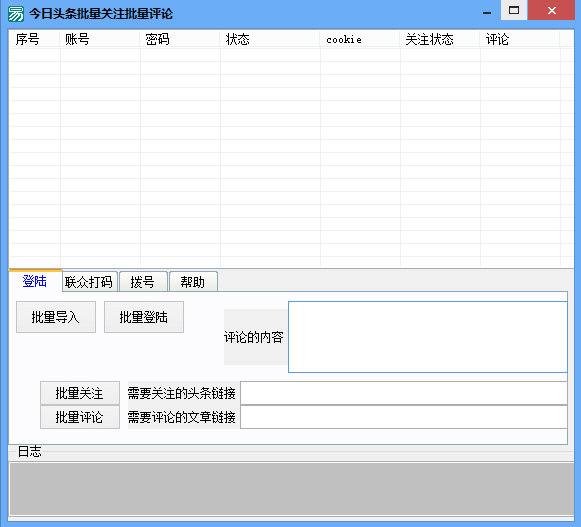
Task: Click inside the gray 日志 log area
Action: [292, 488]
